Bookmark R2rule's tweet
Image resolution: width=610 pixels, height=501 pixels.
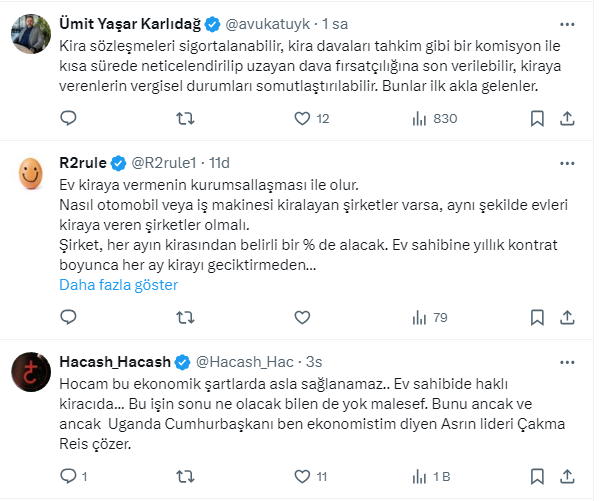coord(537,319)
